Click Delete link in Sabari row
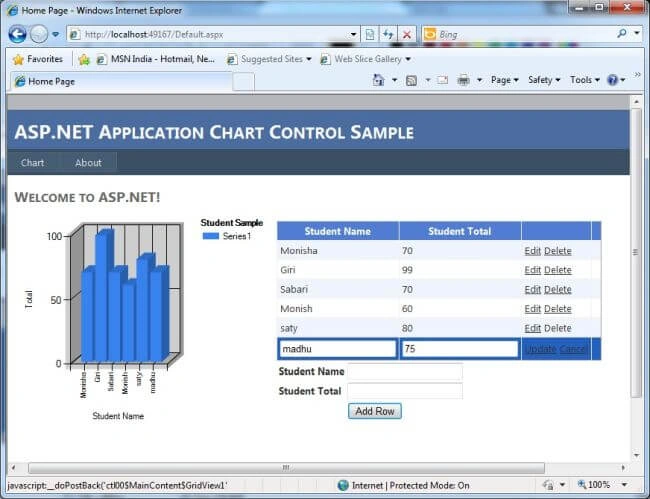Viewport: 650px width, 499px height. (558, 289)
